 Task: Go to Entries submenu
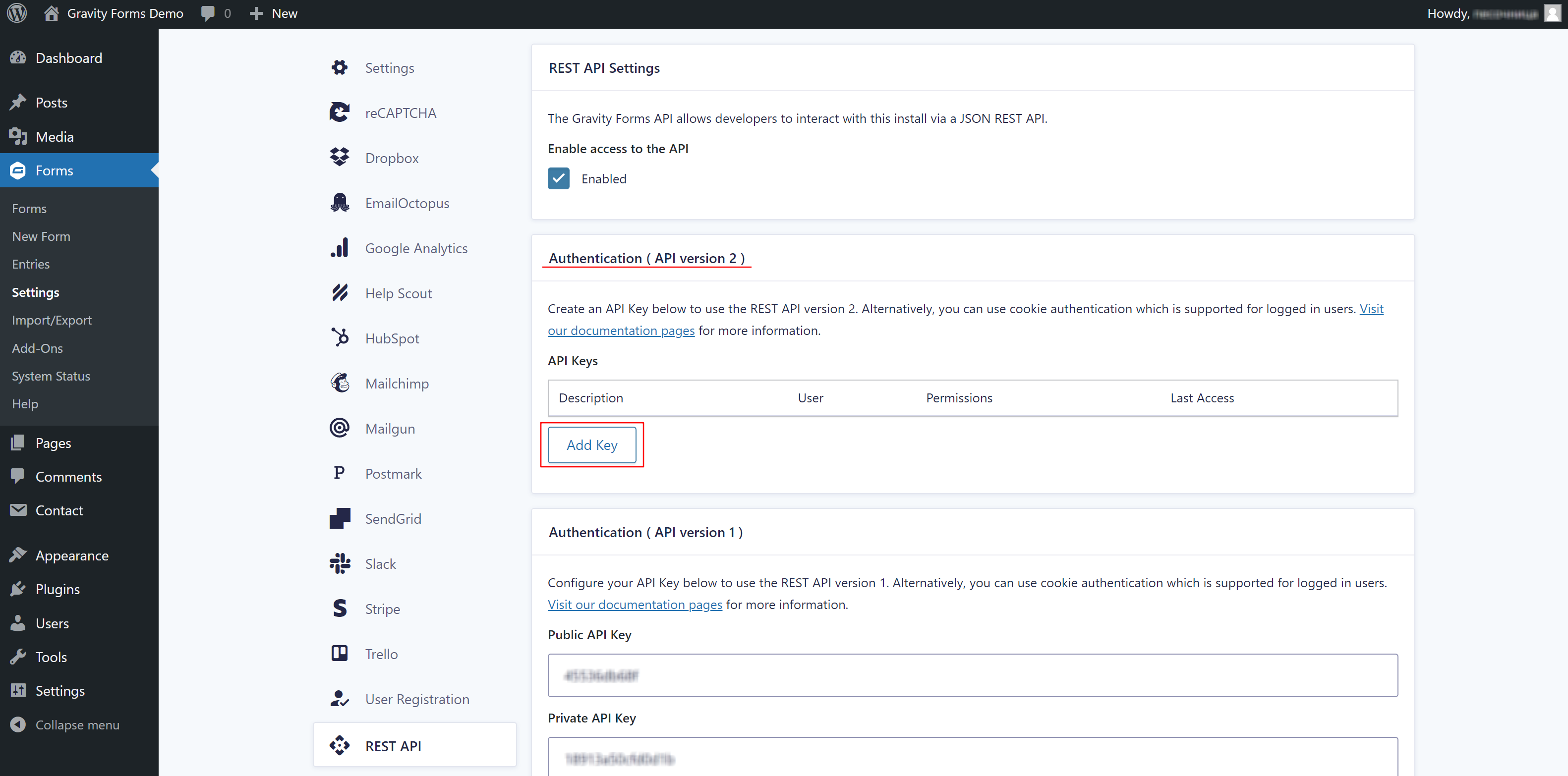(x=30, y=264)
